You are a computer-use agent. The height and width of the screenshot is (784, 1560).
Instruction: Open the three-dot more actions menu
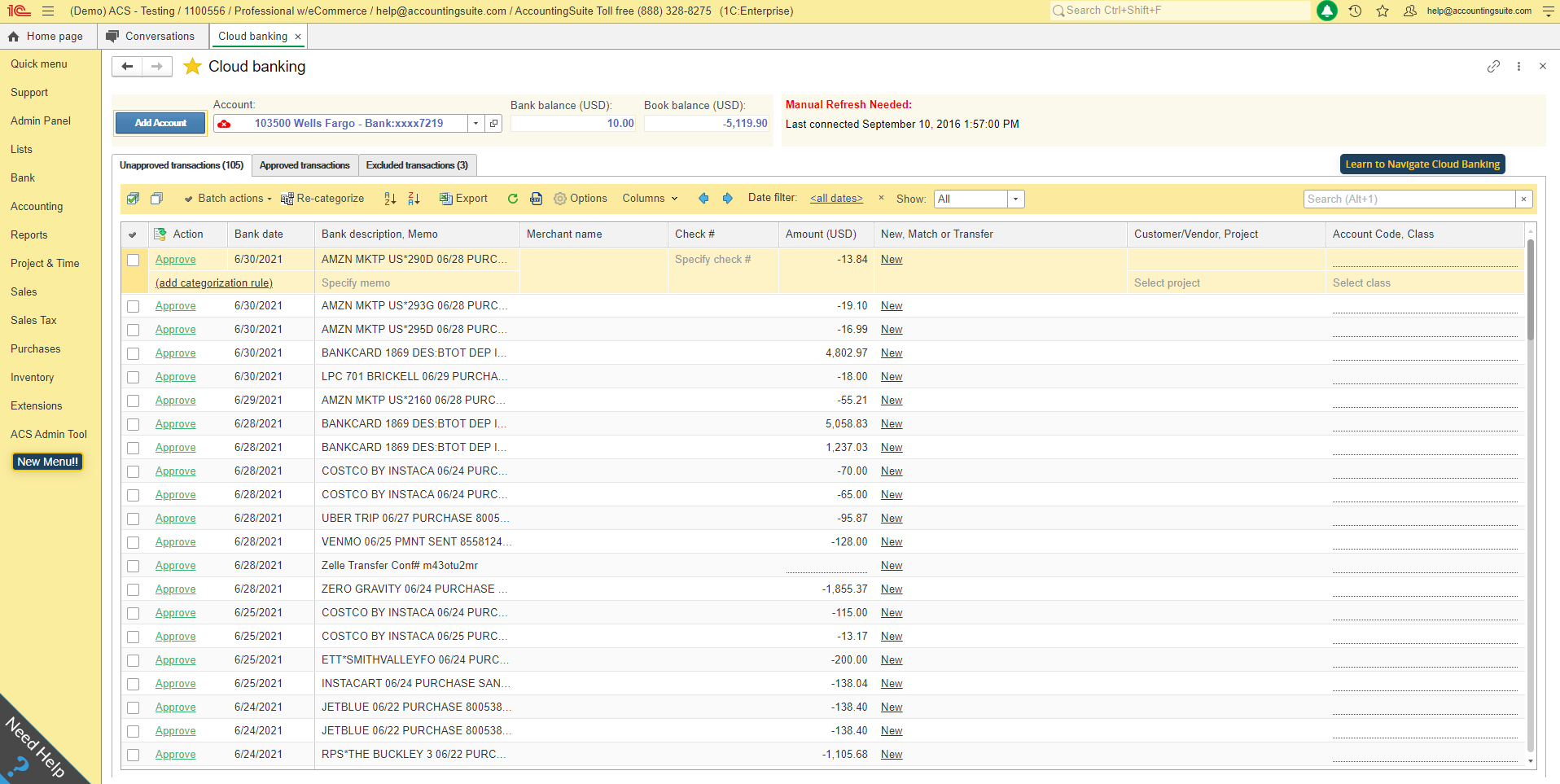tap(1518, 67)
